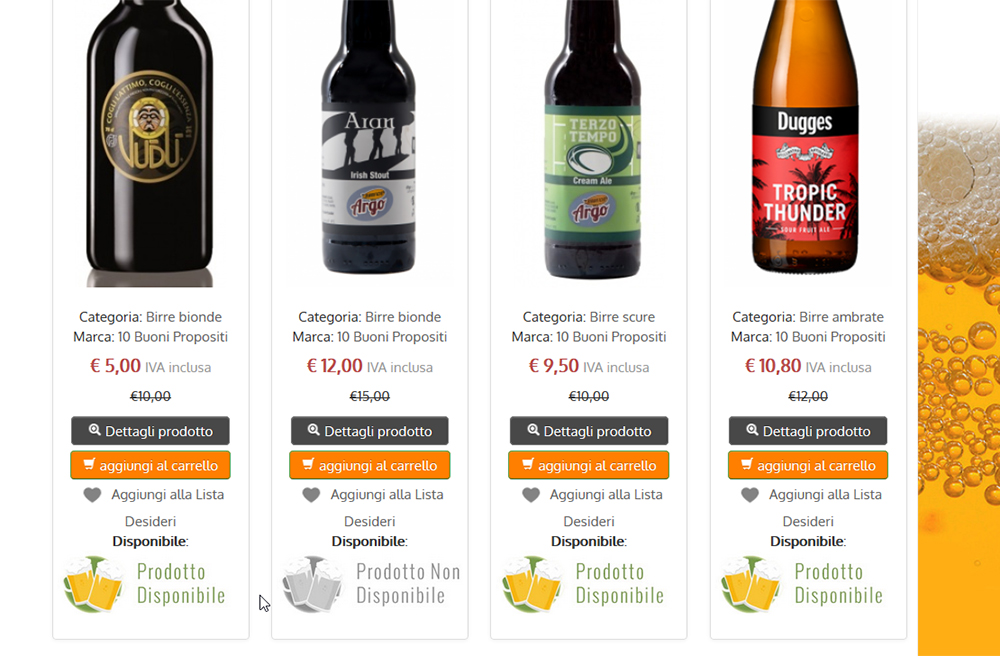Viewport: 1000px width, 656px height.
Task: Add Terzo Tempo Cream Ale to cart
Action: (589, 465)
